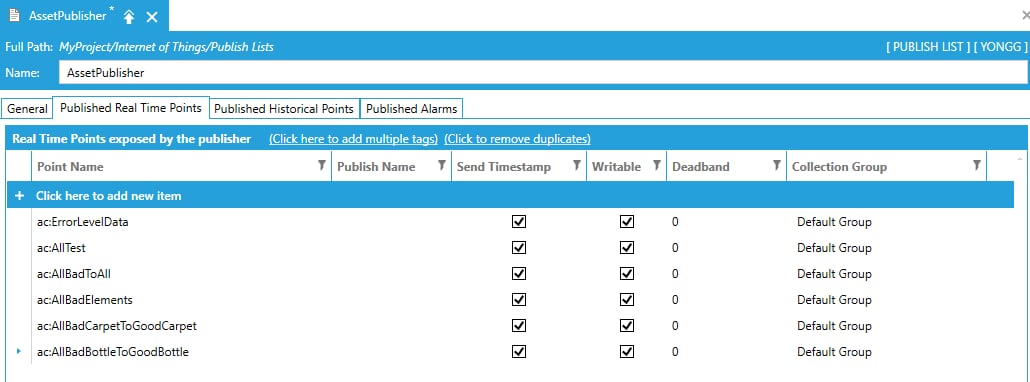Image resolution: width=1030 pixels, height=382 pixels.
Task: Click Deadband value 0 for ac:AllBadElements
Action: coord(675,299)
